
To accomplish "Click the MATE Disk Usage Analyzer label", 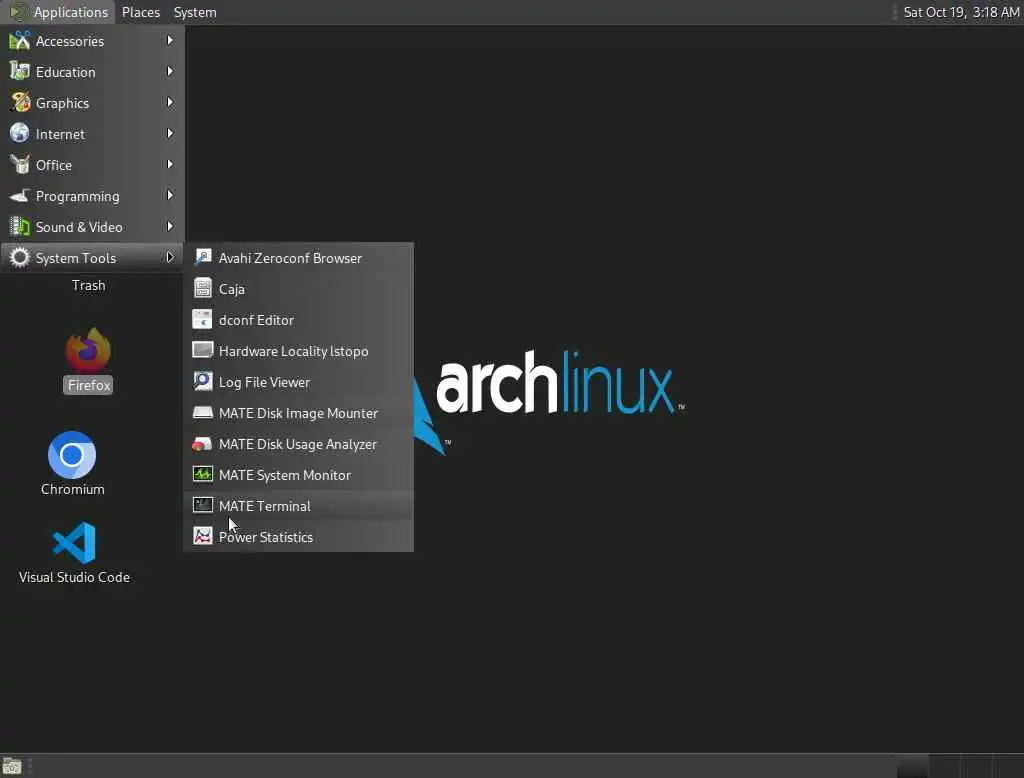I will tap(298, 444).
